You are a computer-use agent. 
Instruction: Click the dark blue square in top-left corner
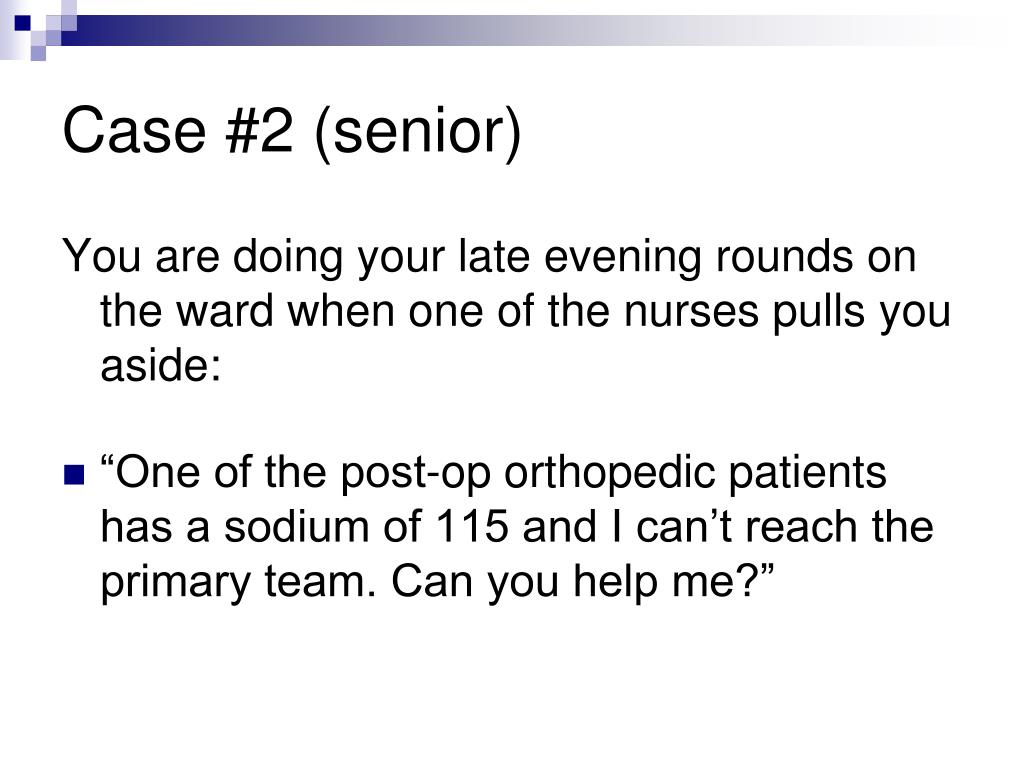(x=22, y=23)
